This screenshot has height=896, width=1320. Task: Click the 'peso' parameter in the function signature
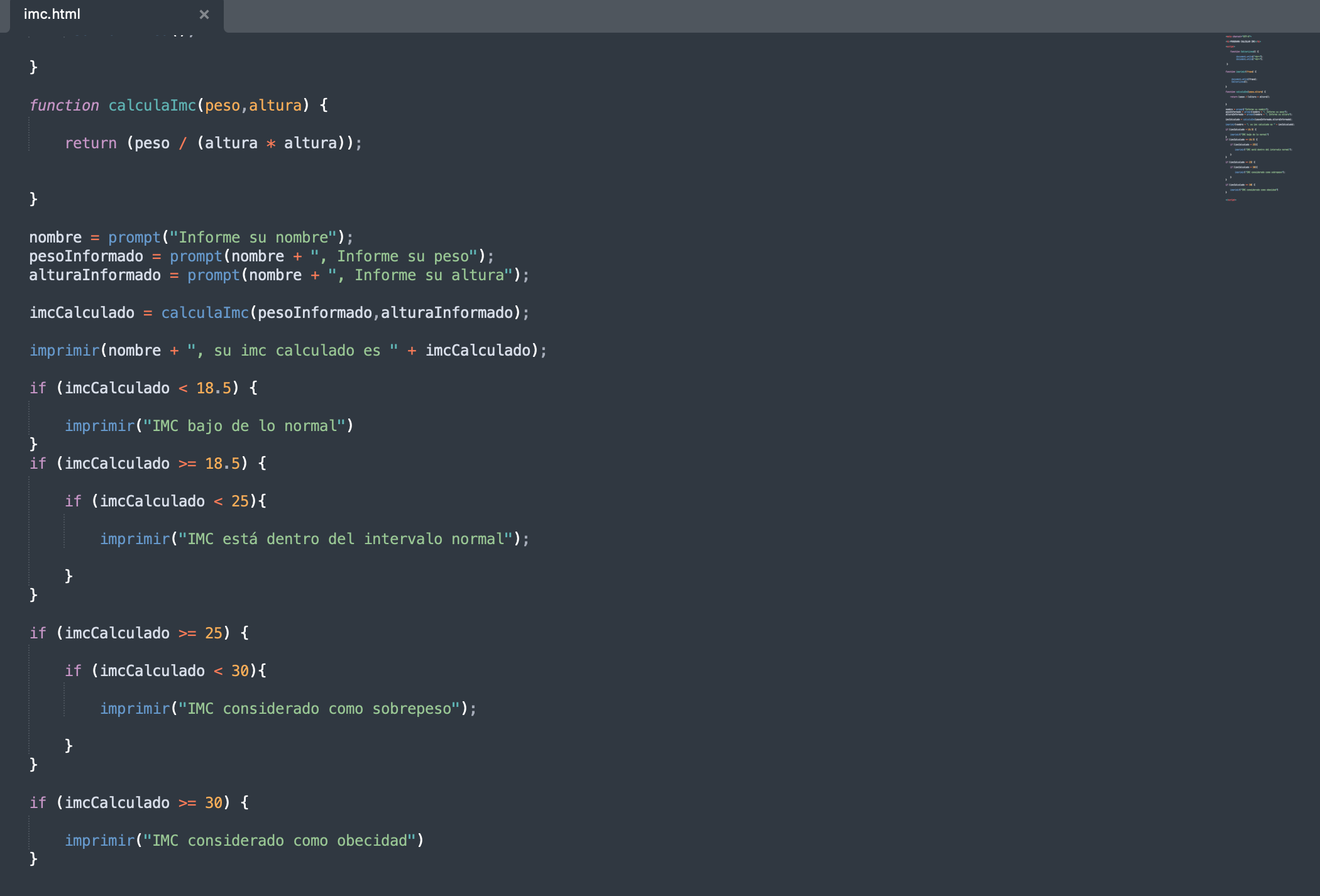pos(223,105)
